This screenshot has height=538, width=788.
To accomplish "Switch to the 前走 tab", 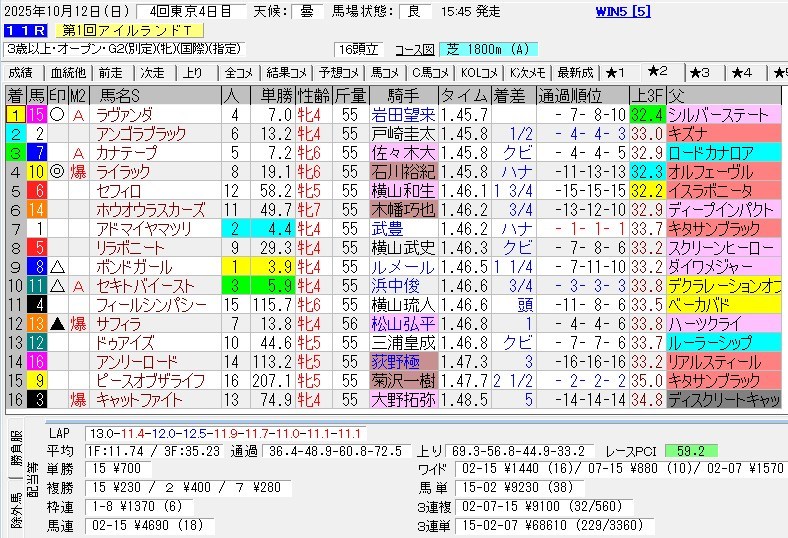I will [111, 72].
